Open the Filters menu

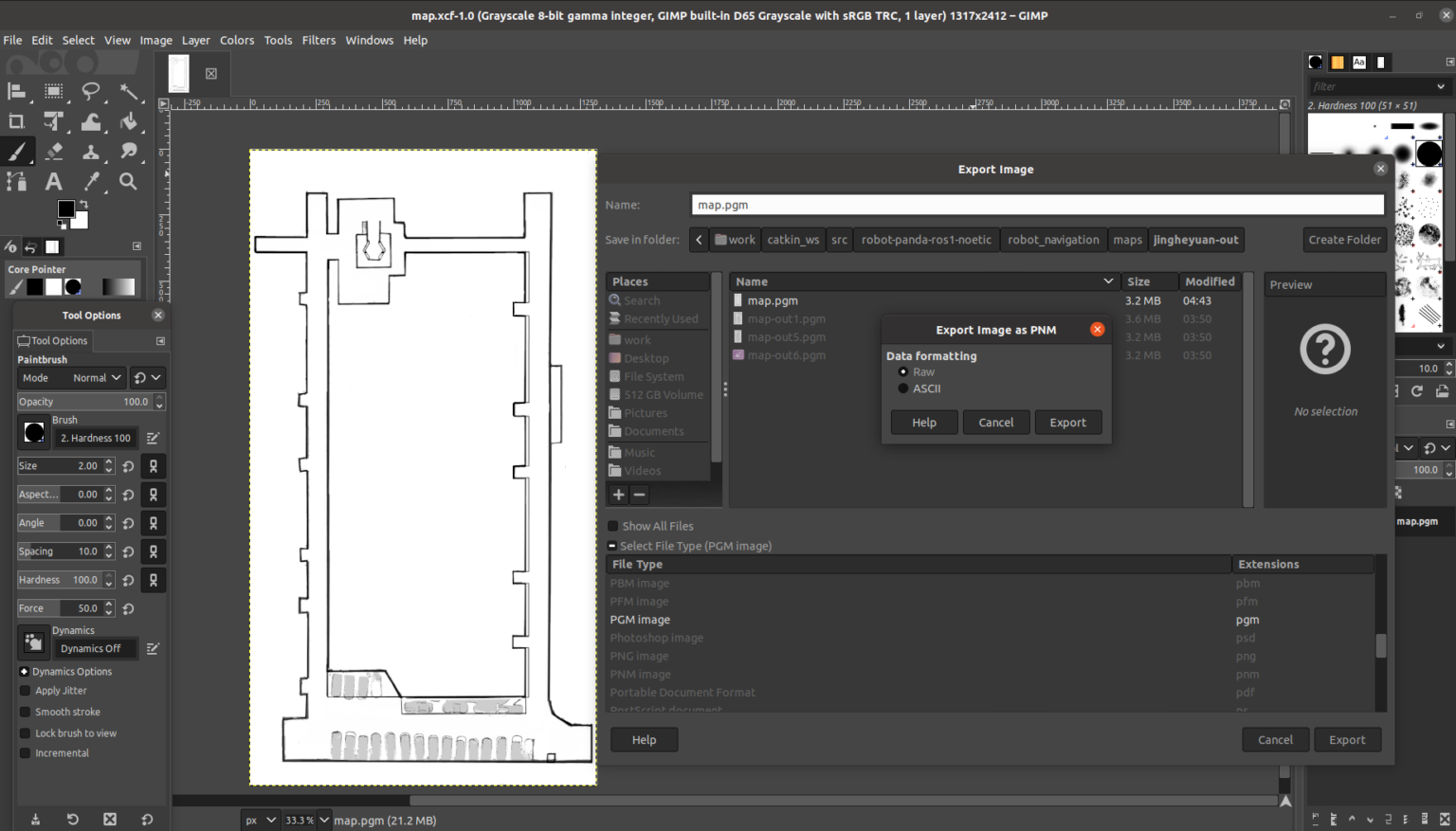[318, 40]
